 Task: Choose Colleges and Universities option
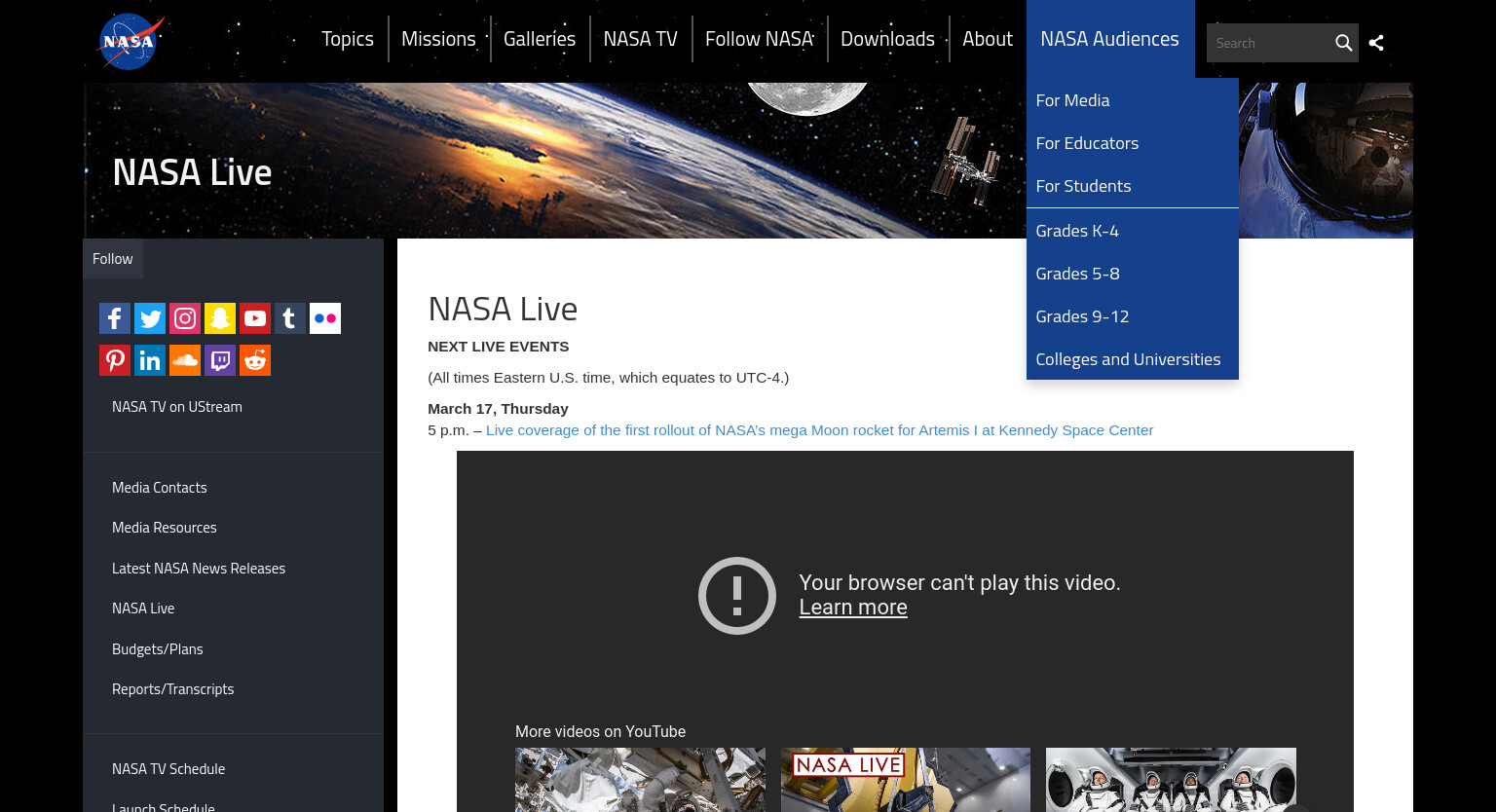1133,359
